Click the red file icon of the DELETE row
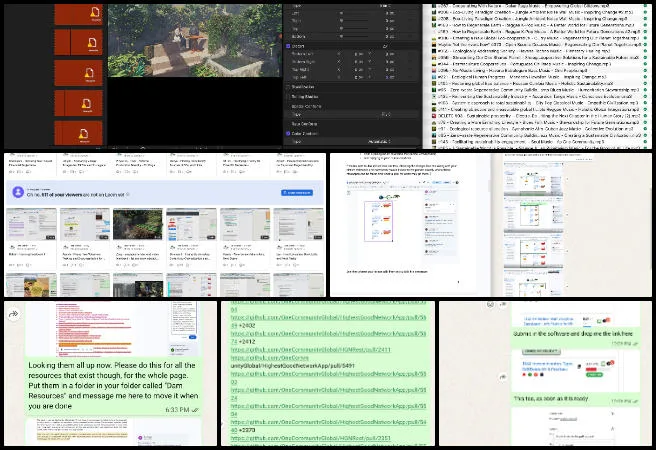Viewport: 656px width, 450px height. pos(435,116)
